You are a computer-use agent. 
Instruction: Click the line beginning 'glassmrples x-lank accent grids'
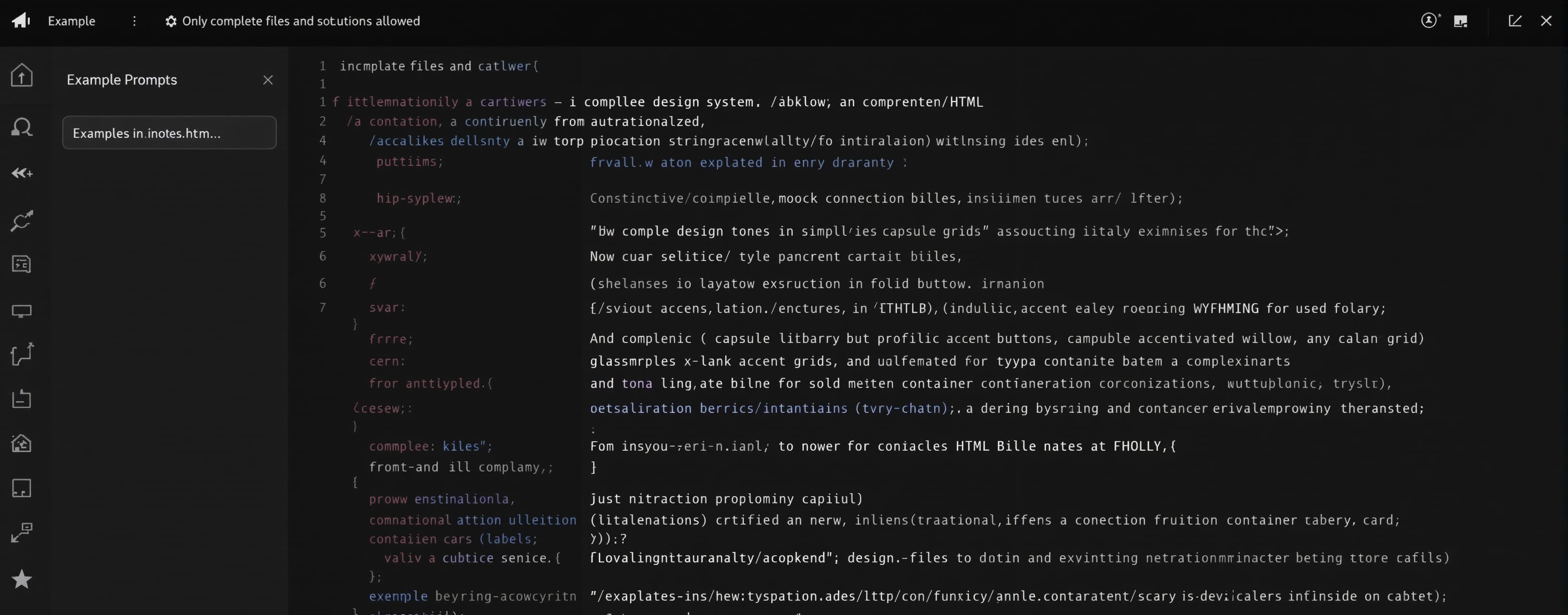pyautogui.click(x=940, y=361)
